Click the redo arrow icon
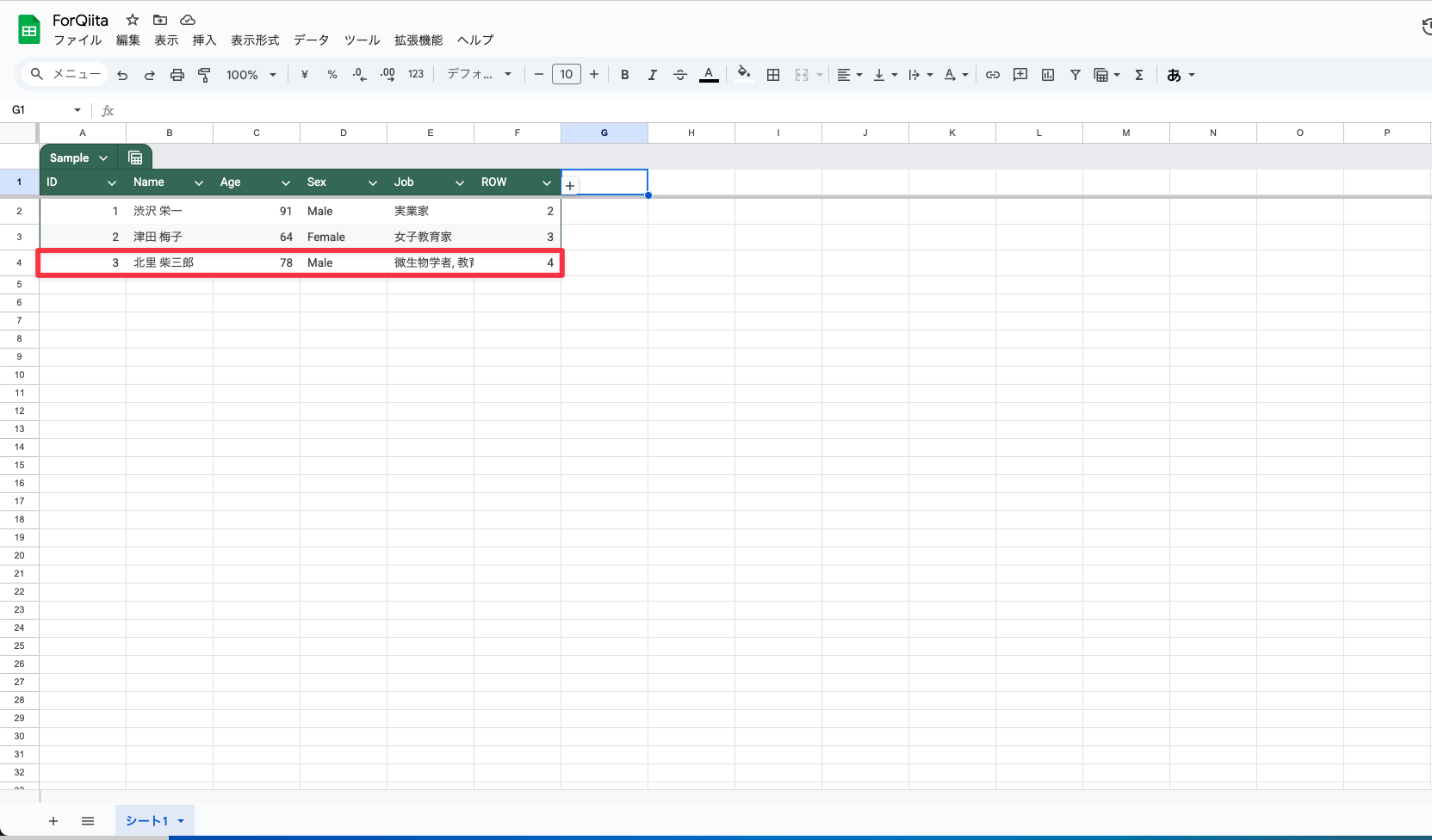The width and height of the screenshot is (1432, 840). pyautogui.click(x=150, y=75)
